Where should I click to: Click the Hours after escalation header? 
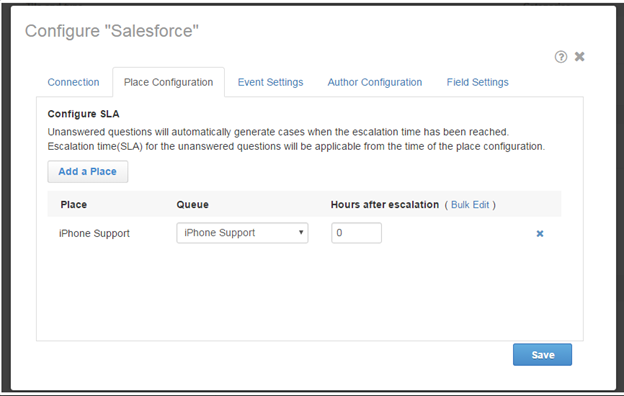point(385,205)
